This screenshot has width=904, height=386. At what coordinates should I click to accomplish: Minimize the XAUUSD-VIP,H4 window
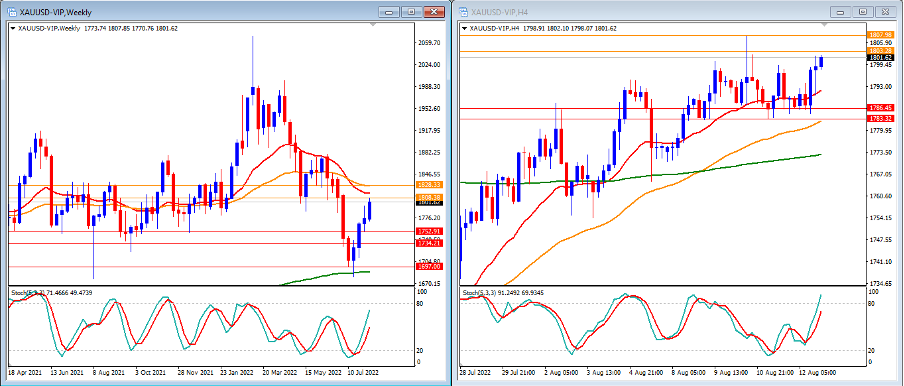[x=841, y=12]
